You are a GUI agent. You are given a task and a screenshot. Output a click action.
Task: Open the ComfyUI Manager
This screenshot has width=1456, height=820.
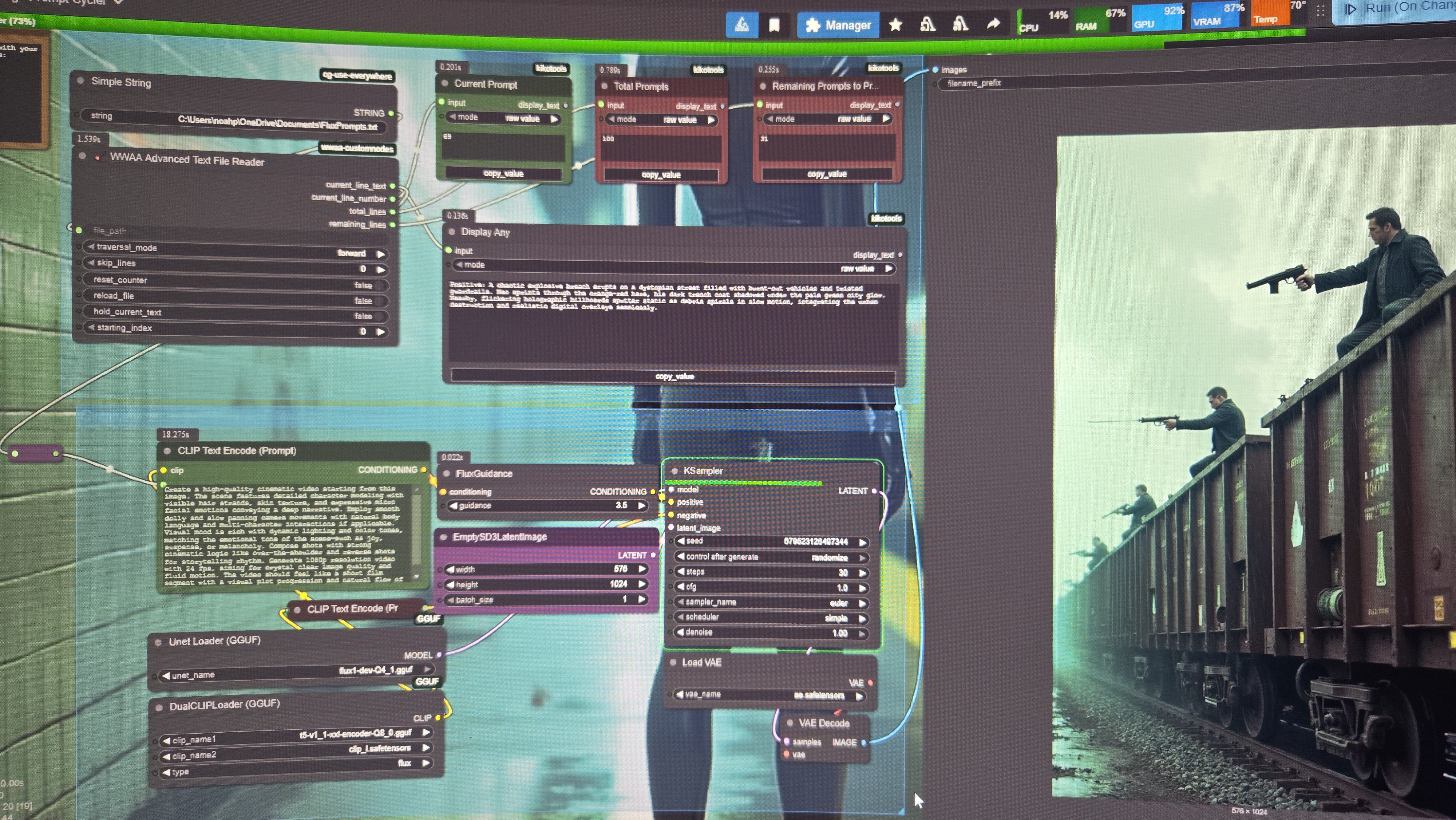point(838,25)
